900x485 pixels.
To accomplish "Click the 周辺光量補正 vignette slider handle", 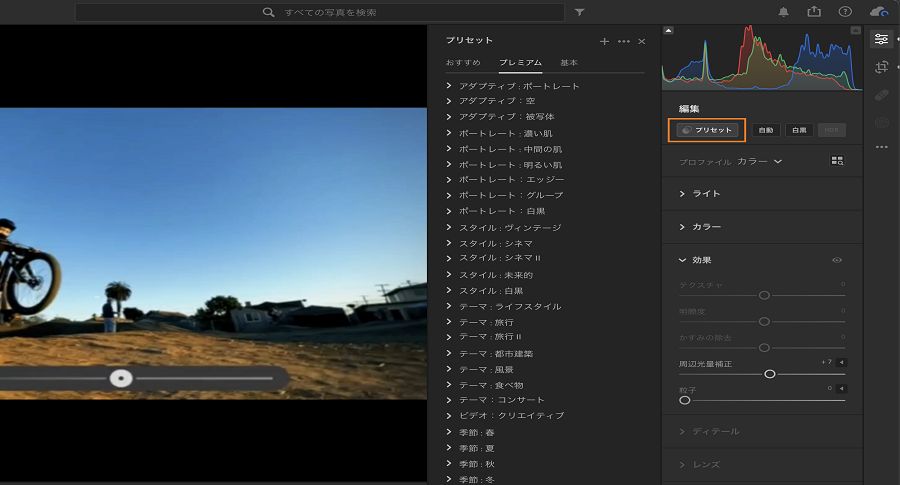I will (x=770, y=374).
